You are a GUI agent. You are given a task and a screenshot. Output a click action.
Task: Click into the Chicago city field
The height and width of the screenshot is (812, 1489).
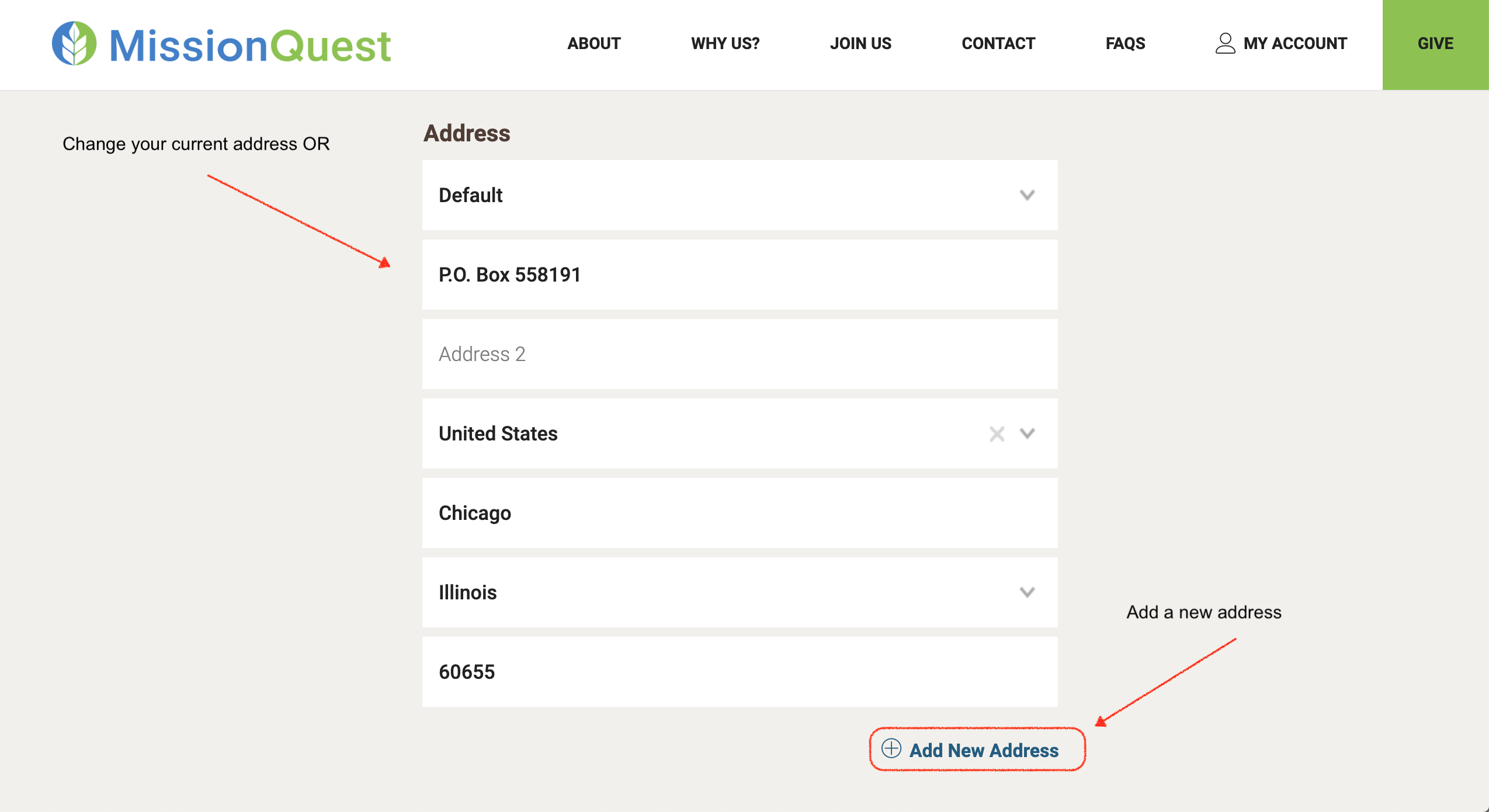tap(739, 513)
